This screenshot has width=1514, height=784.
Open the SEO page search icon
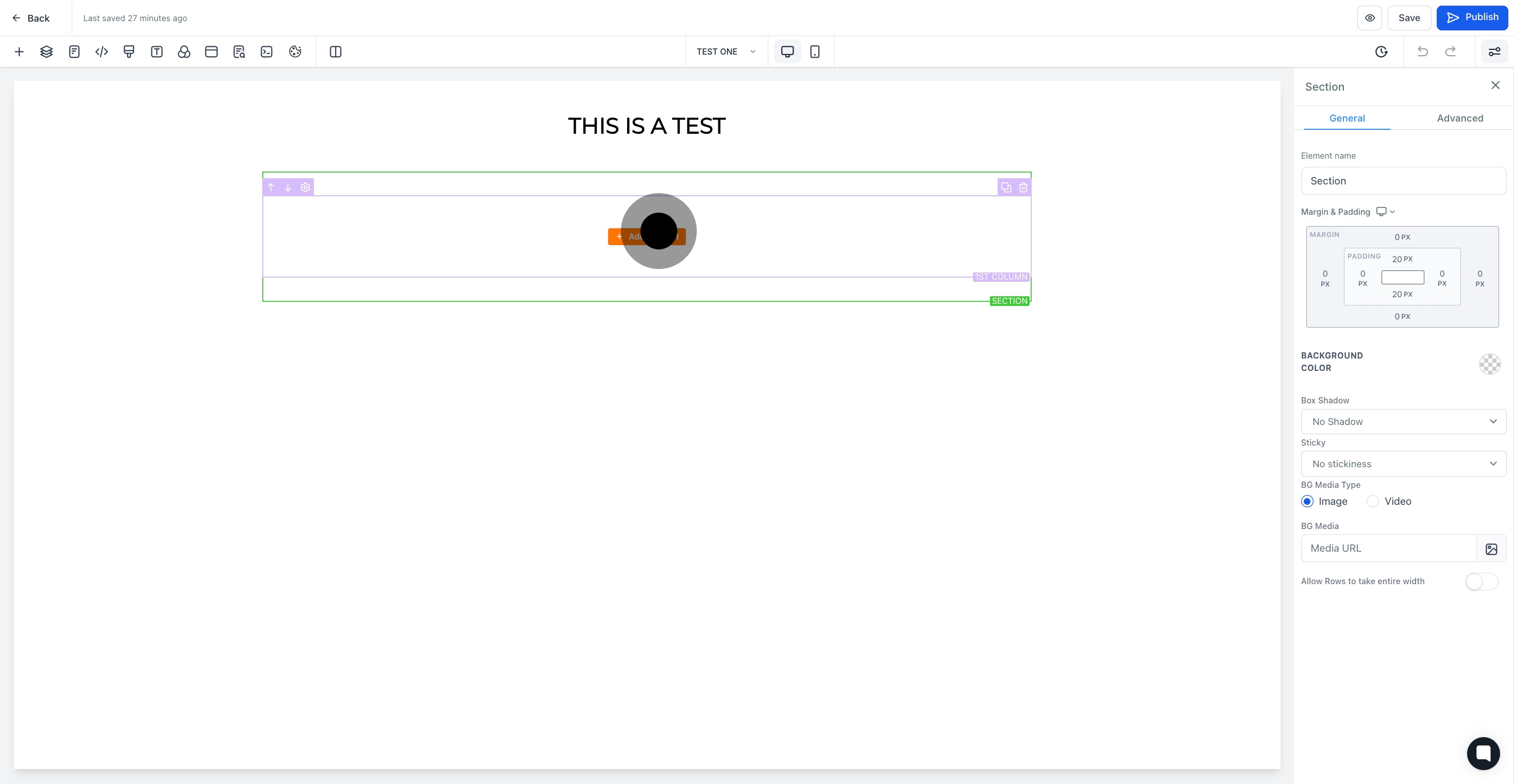239,52
